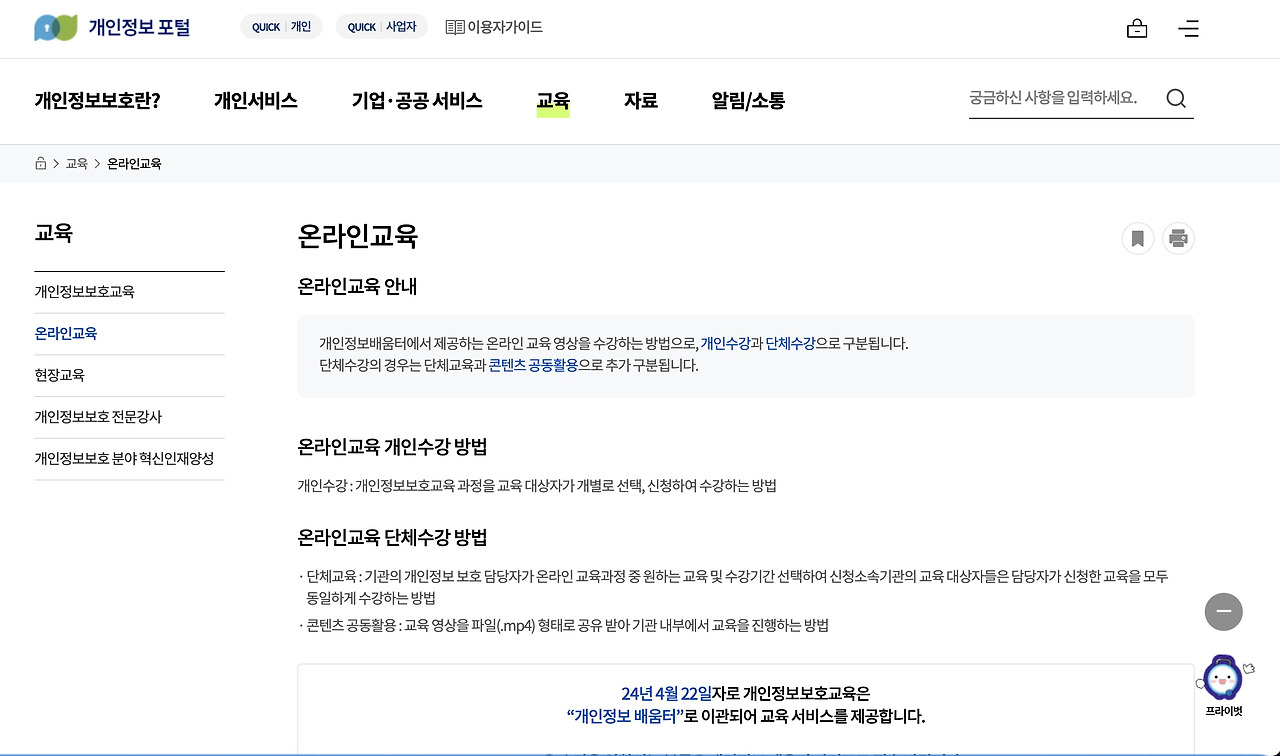The height and width of the screenshot is (756, 1280).
Task: Click the QUICK 개인 button
Action: coord(281,27)
